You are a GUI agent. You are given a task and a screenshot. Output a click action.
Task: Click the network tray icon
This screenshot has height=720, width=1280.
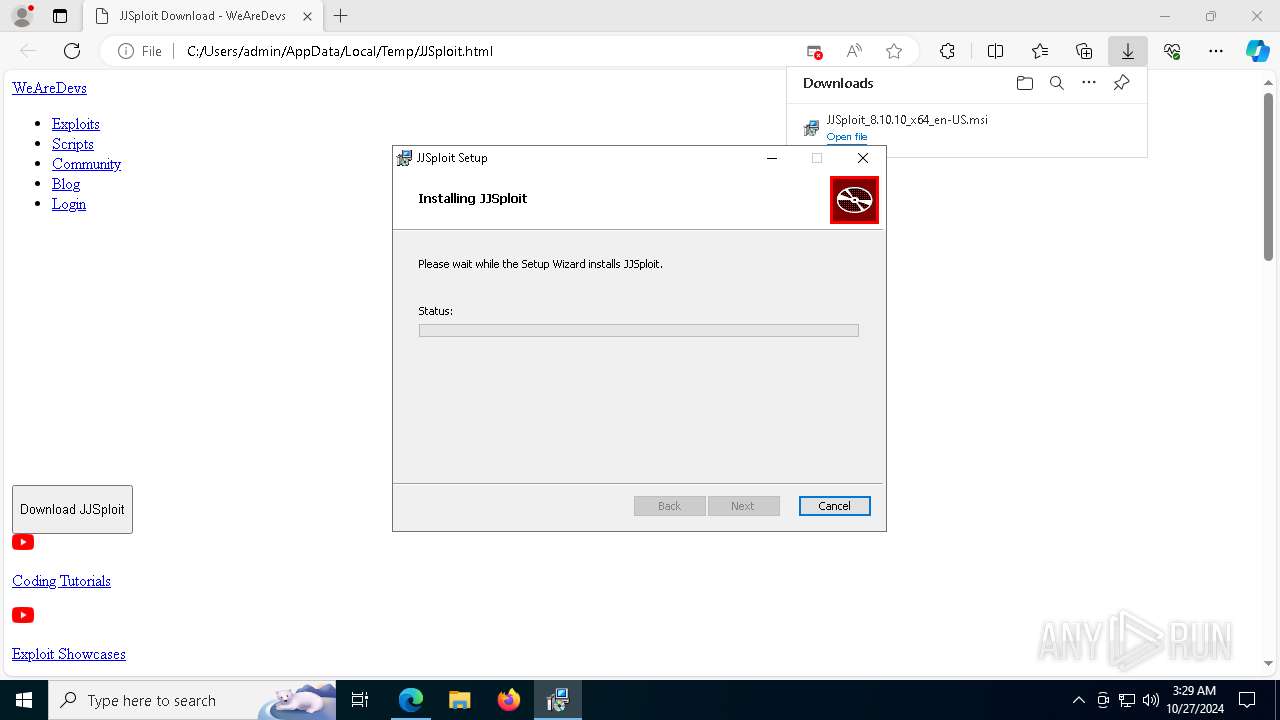coord(1127,700)
